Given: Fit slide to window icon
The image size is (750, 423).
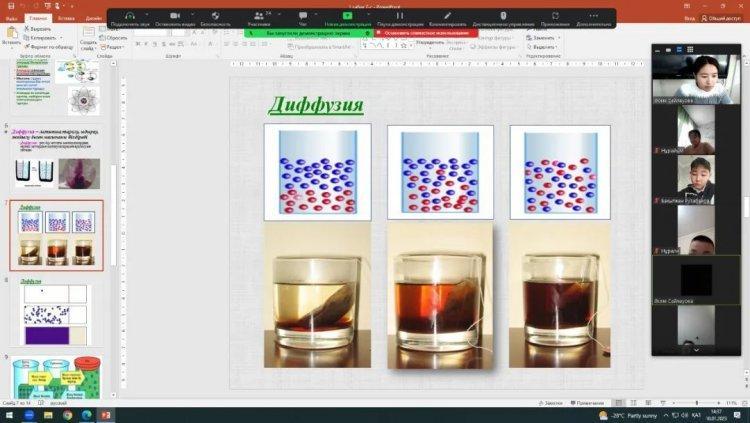Looking at the screenshot, I should click(743, 403).
